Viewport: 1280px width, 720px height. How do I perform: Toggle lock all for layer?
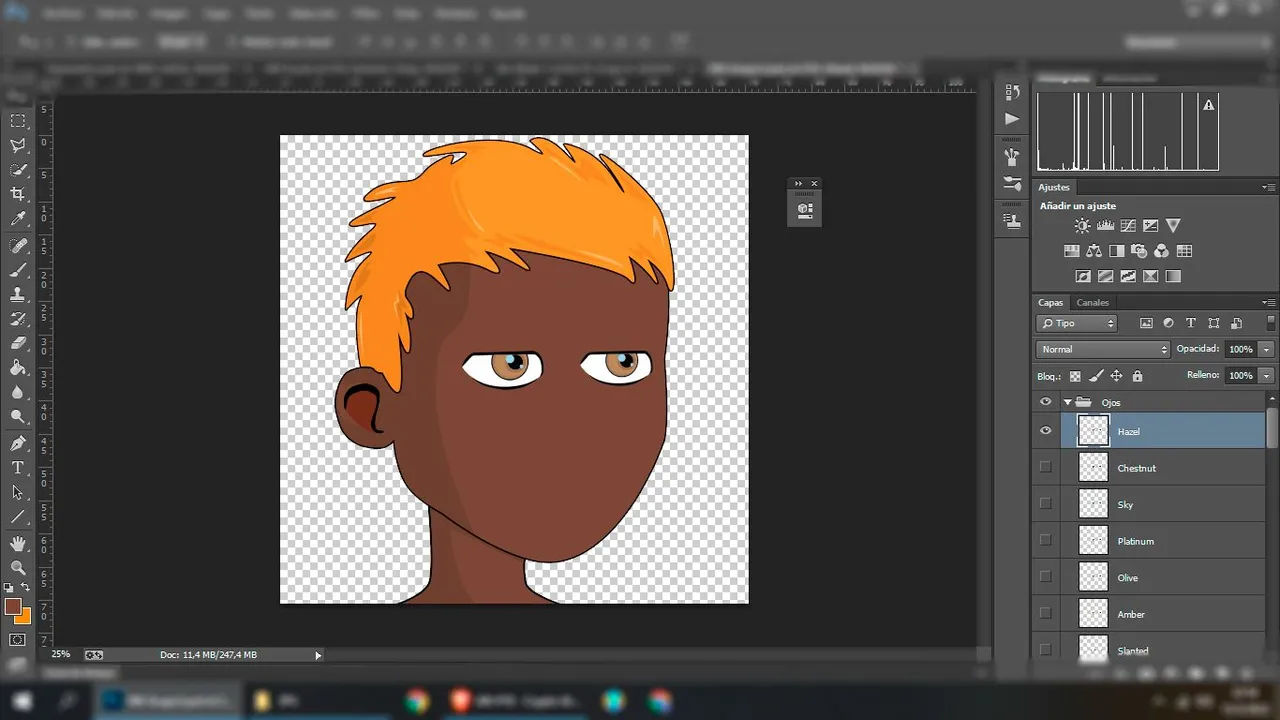point(1137,376)
